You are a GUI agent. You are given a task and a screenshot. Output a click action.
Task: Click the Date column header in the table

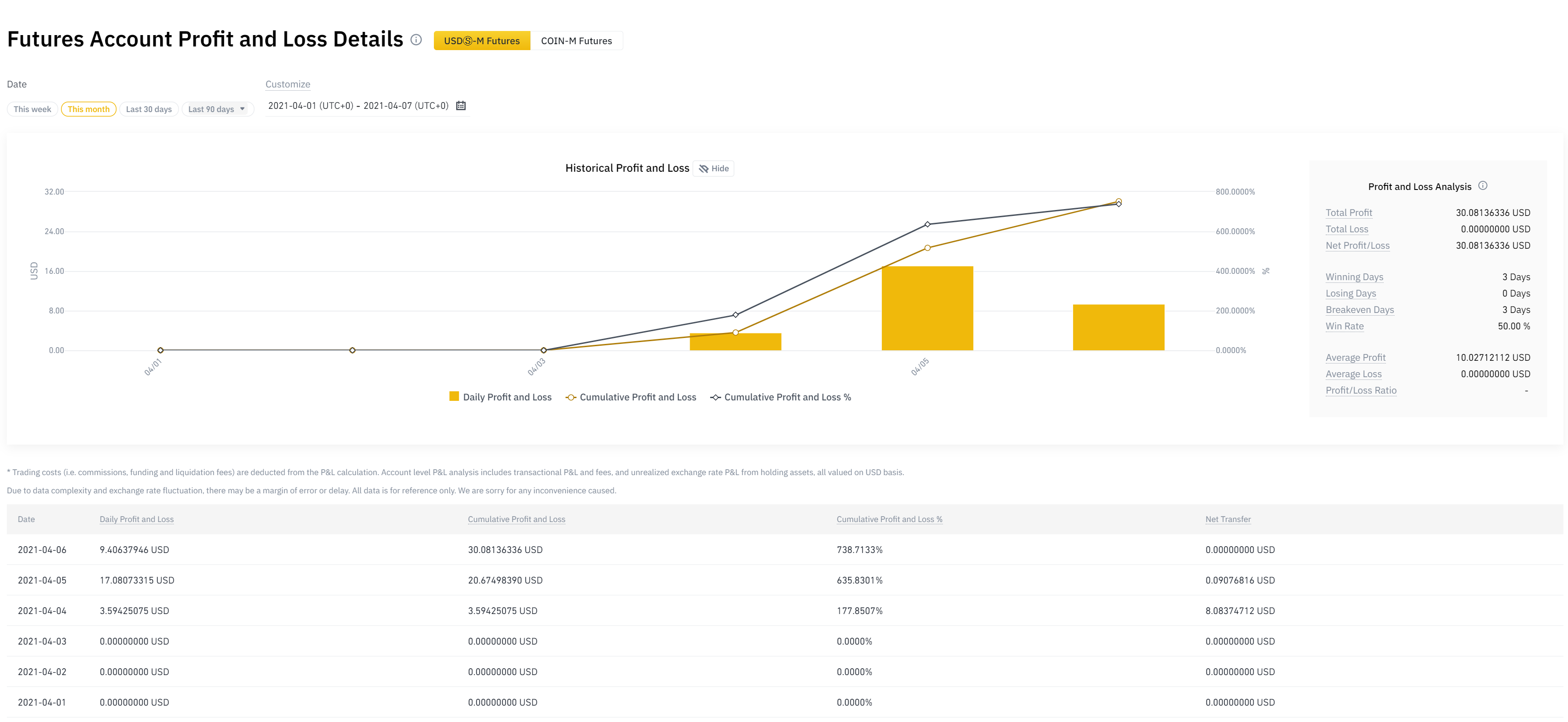26,519
